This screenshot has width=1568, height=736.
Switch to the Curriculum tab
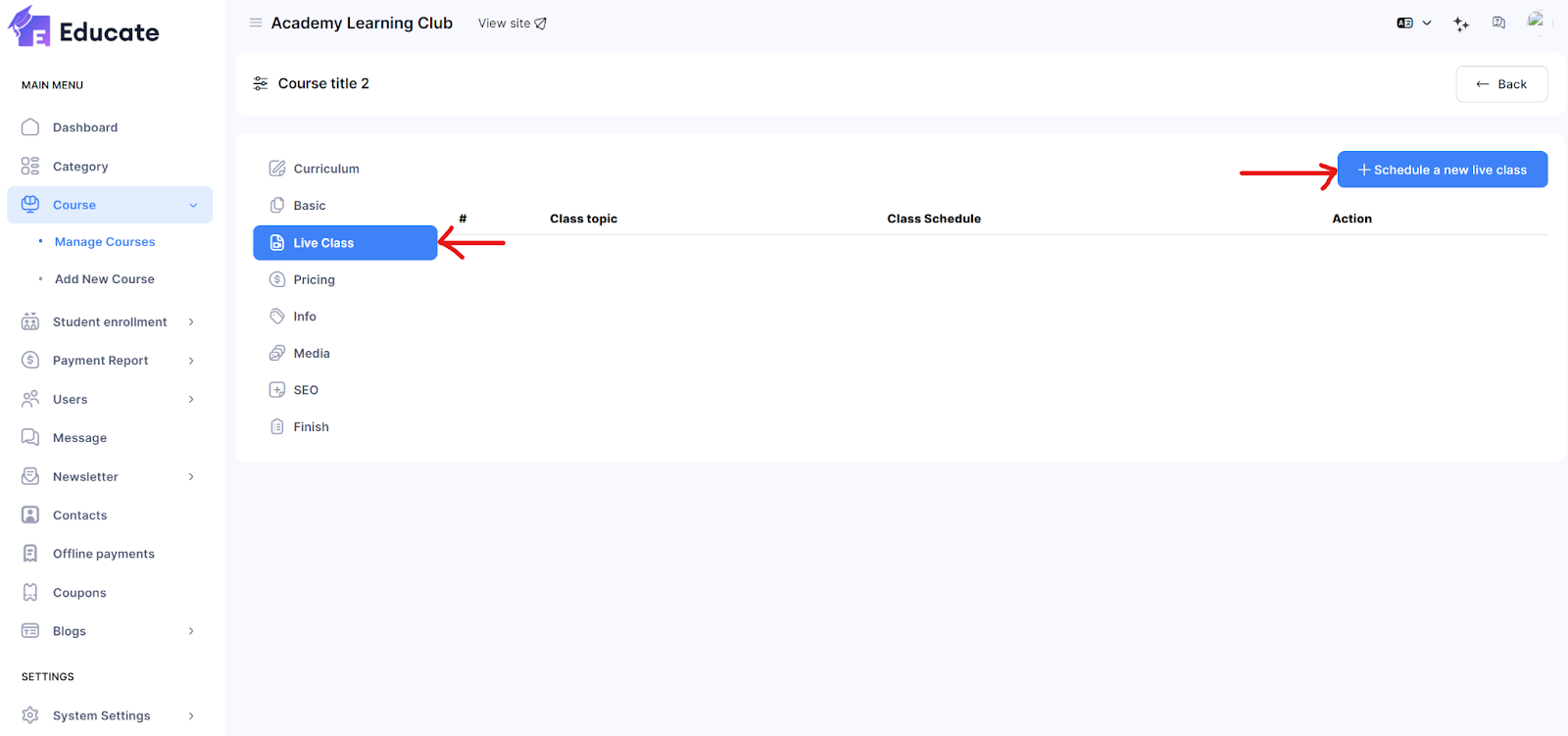click(325, 169)
